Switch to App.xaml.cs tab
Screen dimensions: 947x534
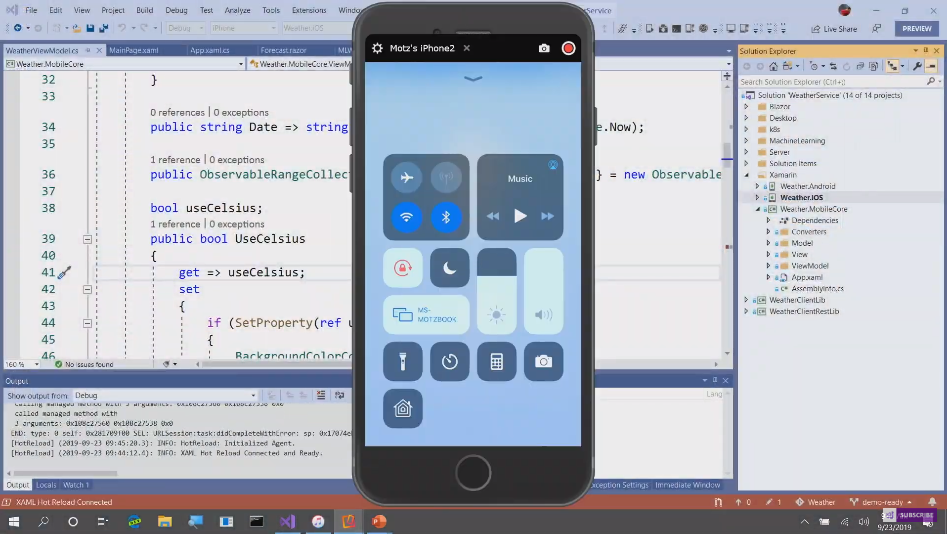click(x=210, y=50)
